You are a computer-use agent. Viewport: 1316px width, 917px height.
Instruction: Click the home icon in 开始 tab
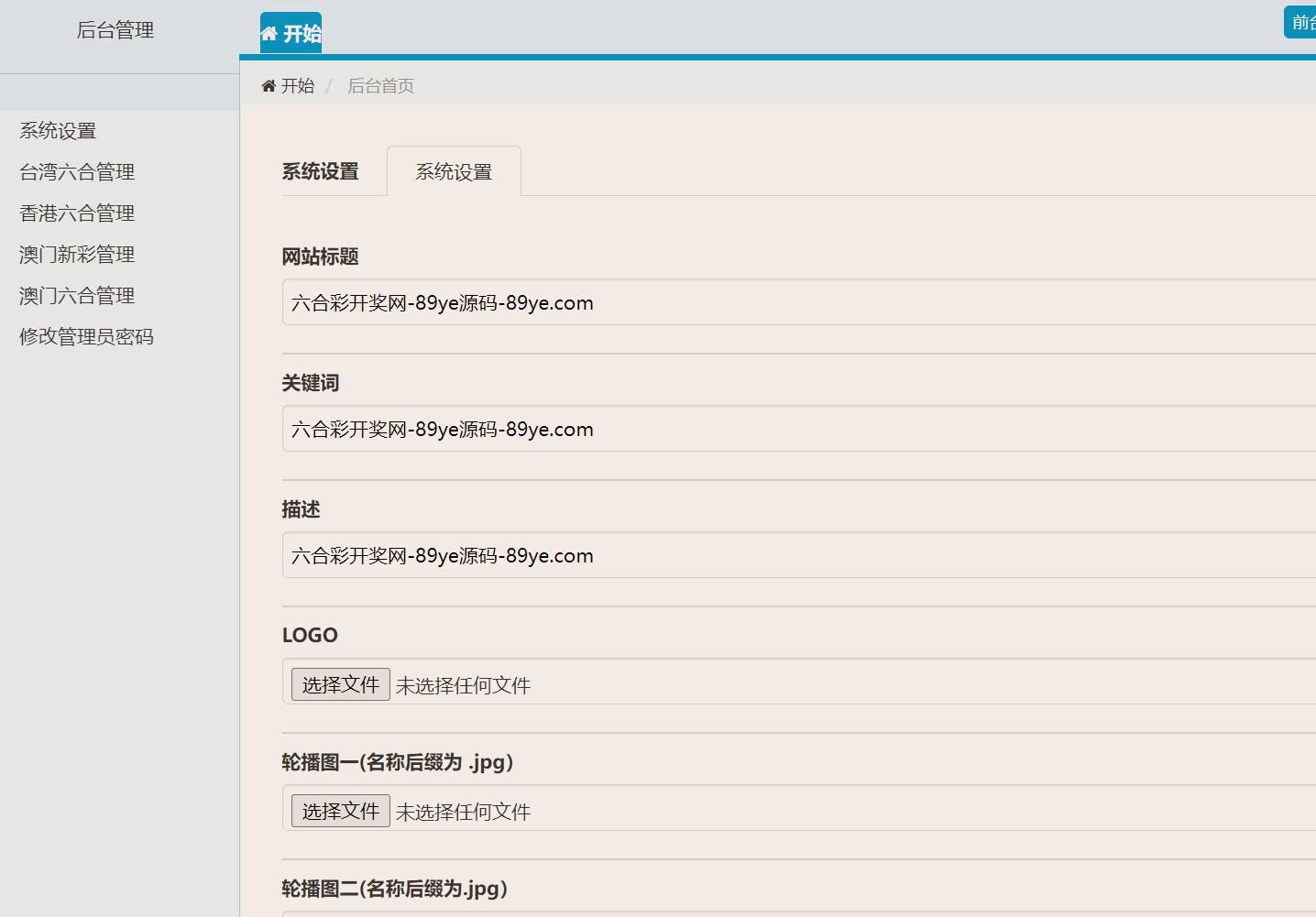coord(269,34)
